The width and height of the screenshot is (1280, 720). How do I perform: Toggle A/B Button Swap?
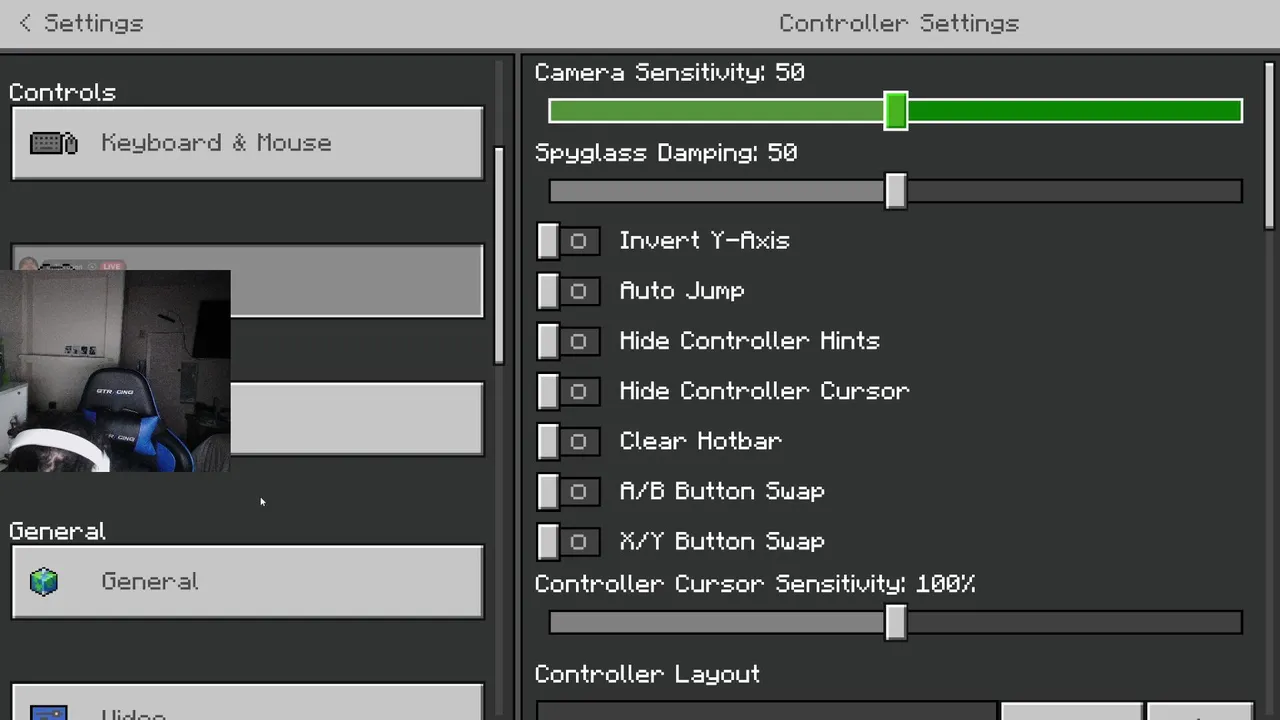point(568,491)
